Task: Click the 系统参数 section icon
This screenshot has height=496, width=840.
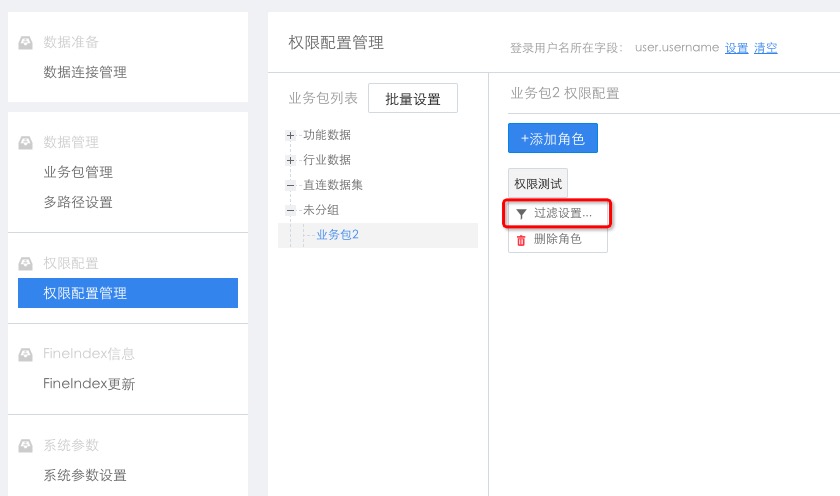Action: 26,445
